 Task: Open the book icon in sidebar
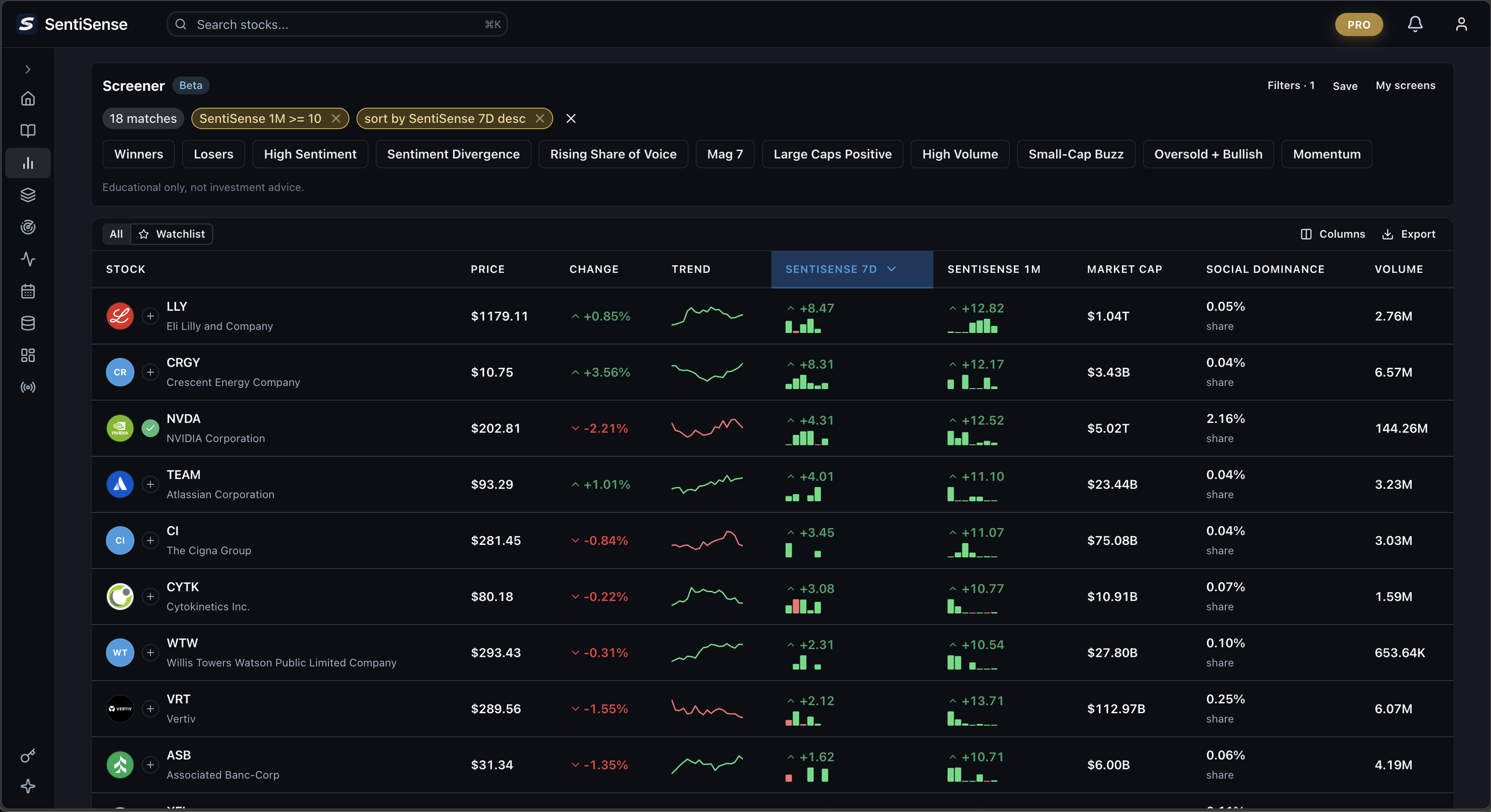(28, 130)
